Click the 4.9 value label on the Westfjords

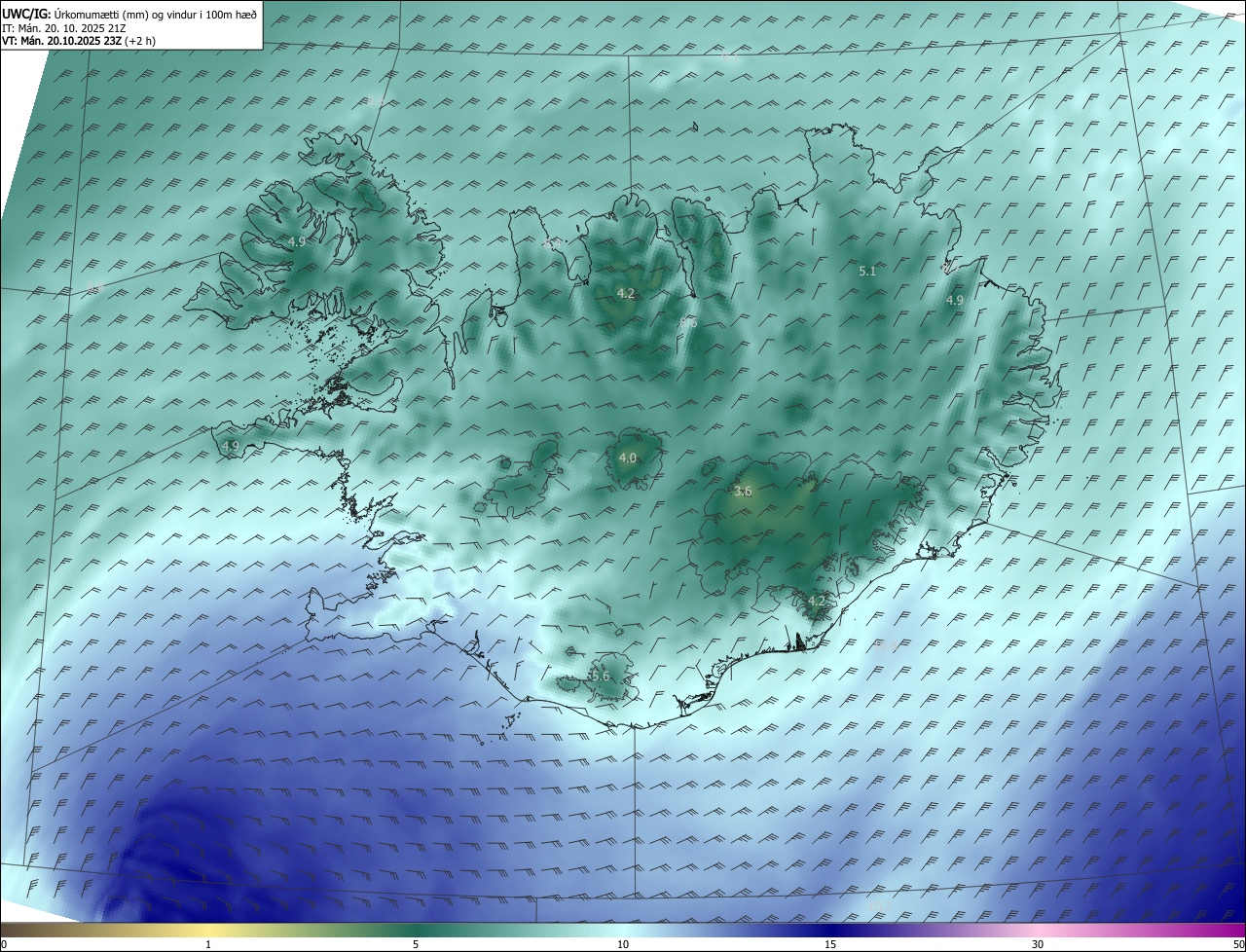[x=297, y=241]
